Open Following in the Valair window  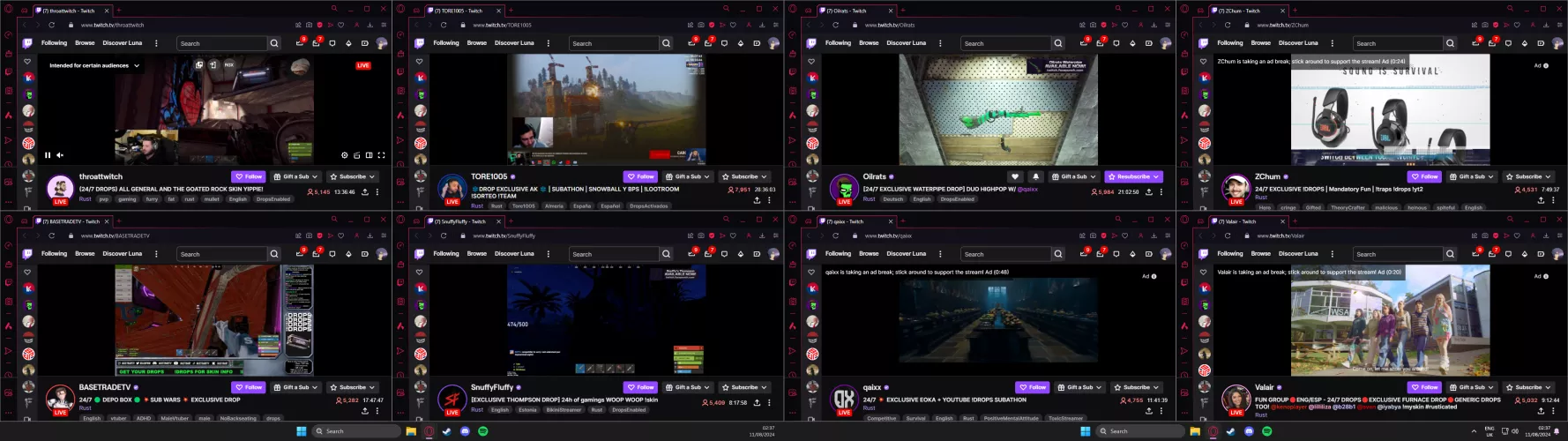(1230, 254)
